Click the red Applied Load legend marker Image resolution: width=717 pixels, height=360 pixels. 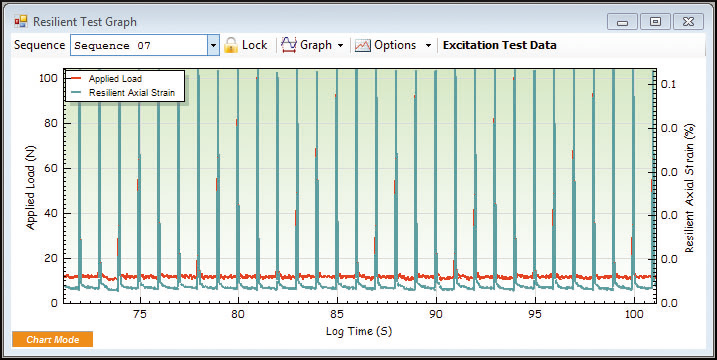click(x=76, y=79)
